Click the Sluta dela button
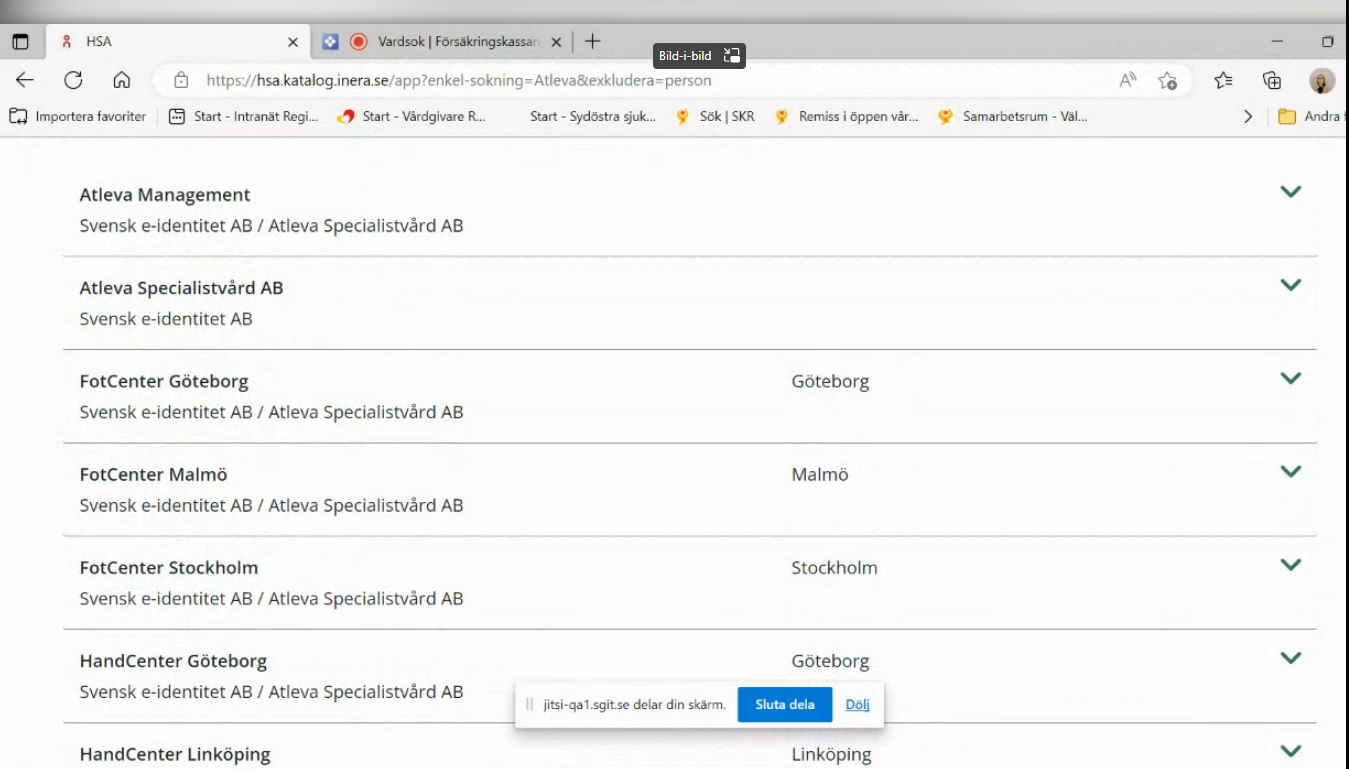Image resolution: width=1349 pixels, height=769 pixels. [784, 704]
